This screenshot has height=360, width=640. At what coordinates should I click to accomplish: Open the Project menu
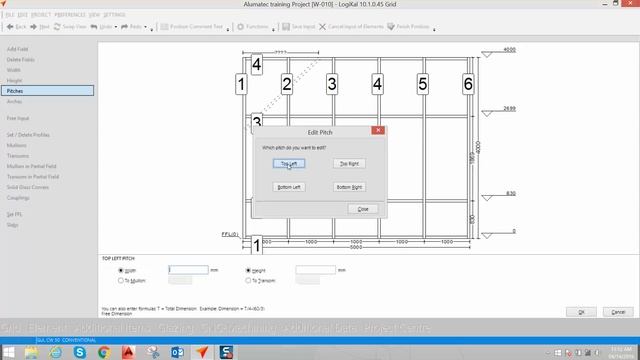point(41,15)
